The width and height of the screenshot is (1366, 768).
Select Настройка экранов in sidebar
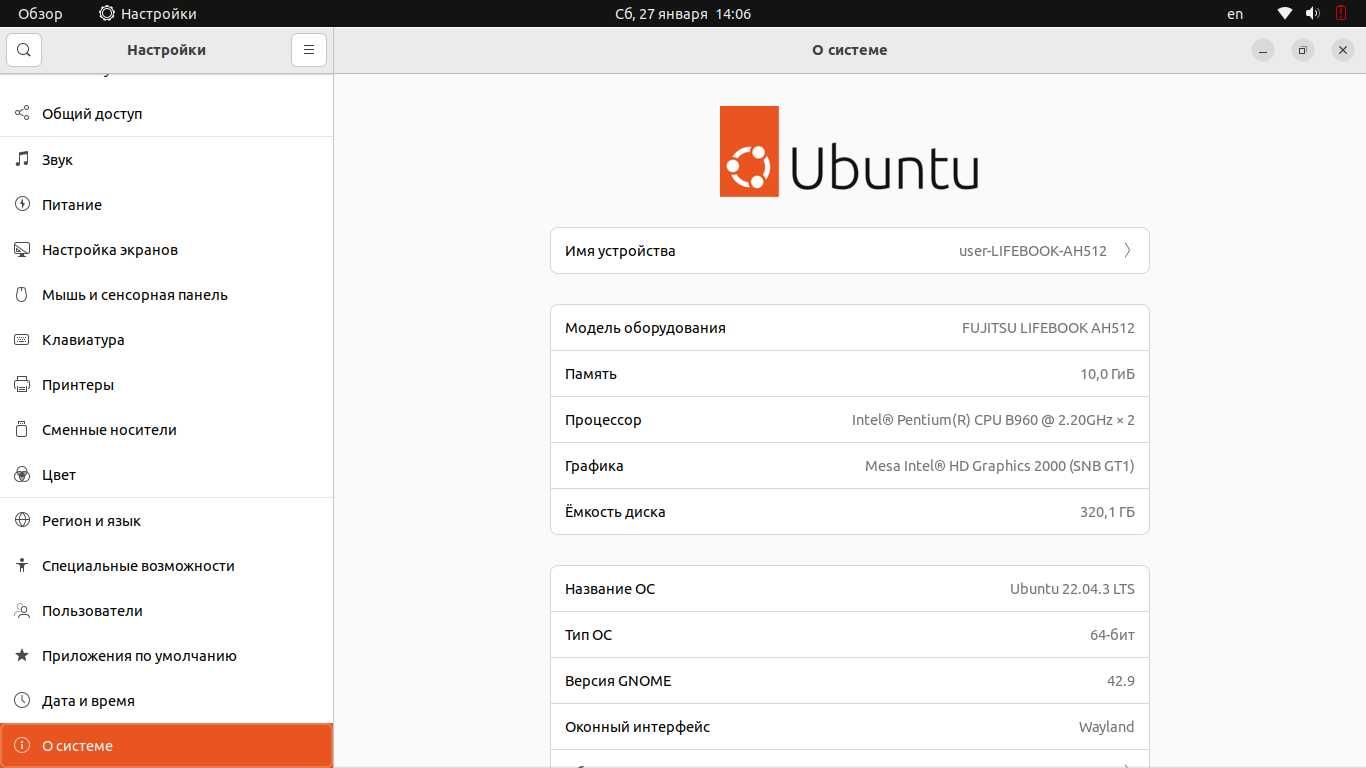point(166,249)
